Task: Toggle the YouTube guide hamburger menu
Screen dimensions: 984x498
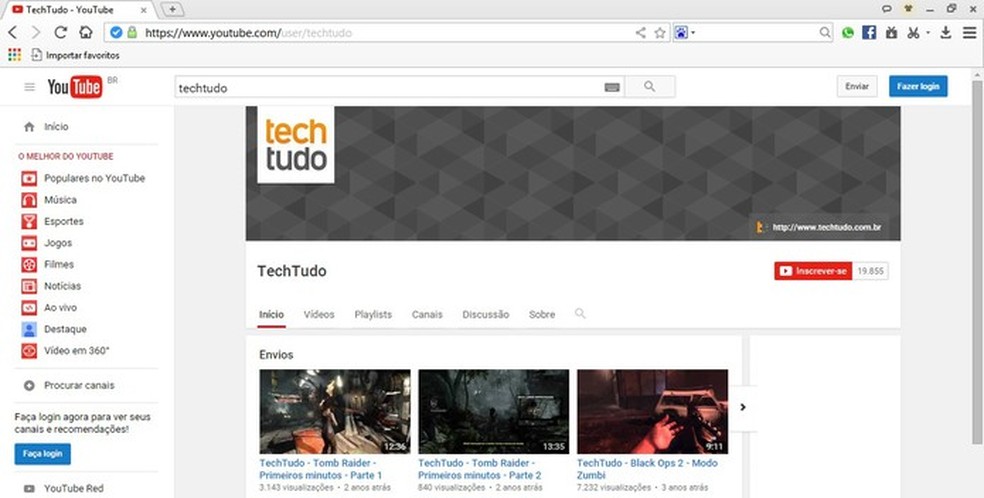Action: (29, 87)
